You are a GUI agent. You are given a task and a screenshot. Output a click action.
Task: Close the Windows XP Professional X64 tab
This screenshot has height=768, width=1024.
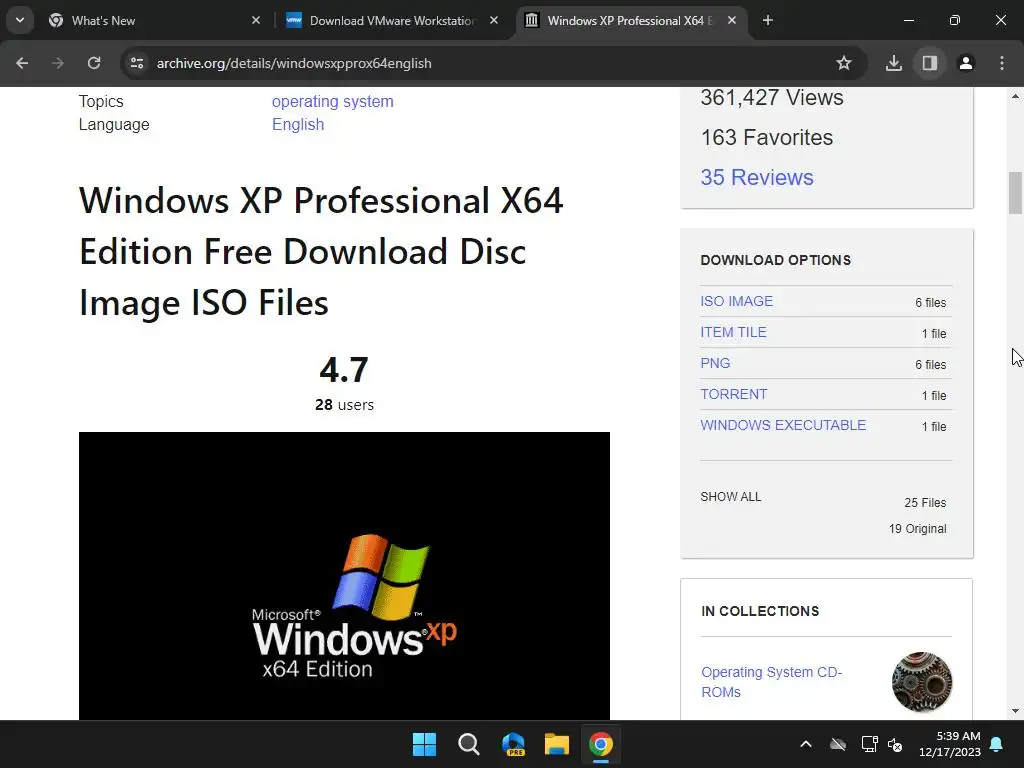coord(732,21)
